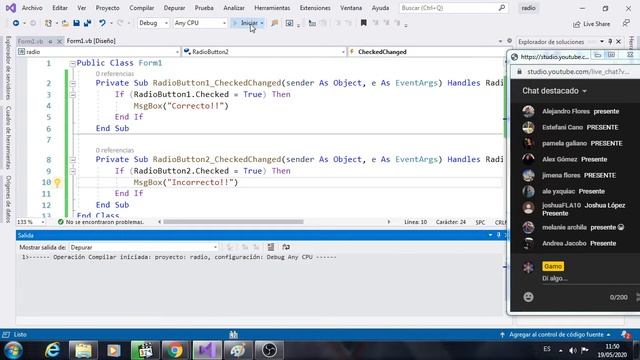This screenshot has width=640, height=360.
Task: Click the Buscar (Ctrl+Q) search field
Action: 453,8
